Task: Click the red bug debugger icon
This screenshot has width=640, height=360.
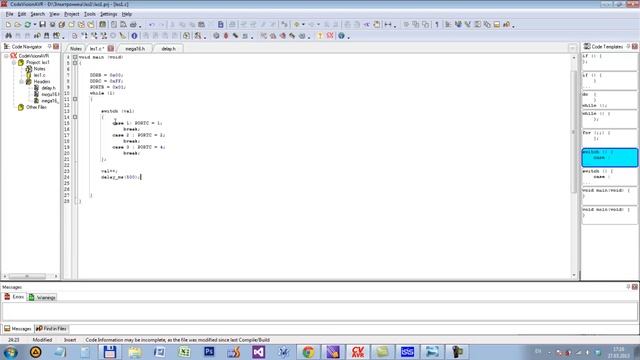Action: click(226, 36)
